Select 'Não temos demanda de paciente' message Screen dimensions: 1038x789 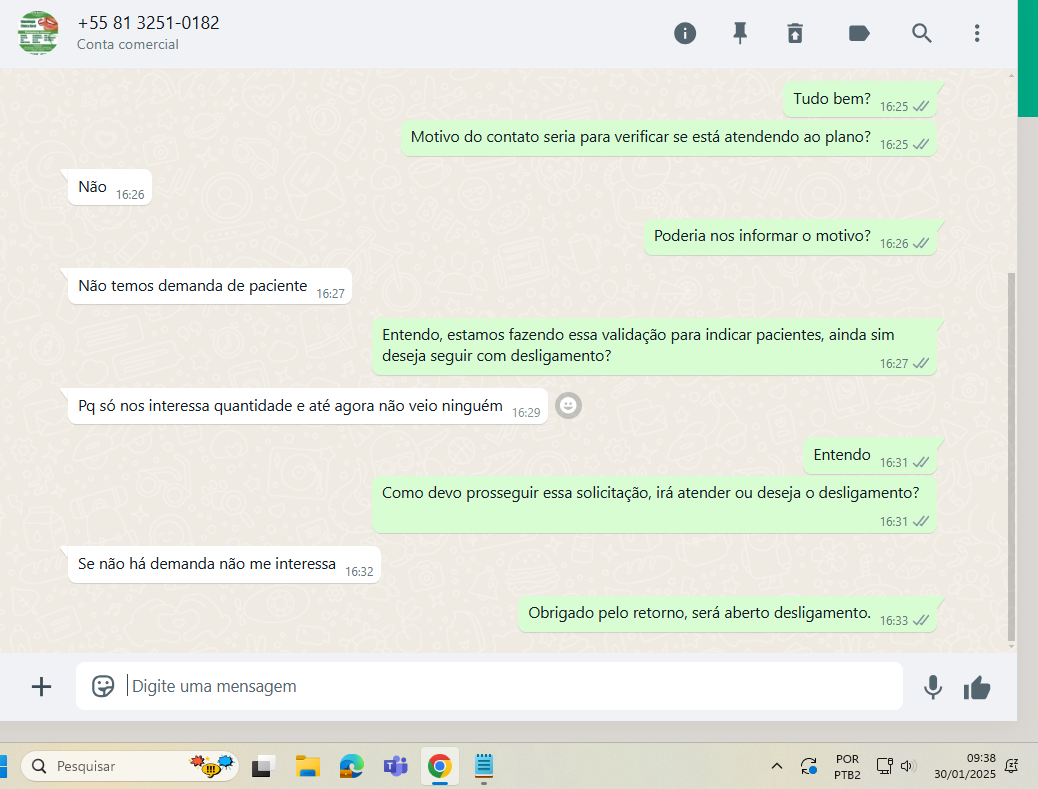pos(210,286)
